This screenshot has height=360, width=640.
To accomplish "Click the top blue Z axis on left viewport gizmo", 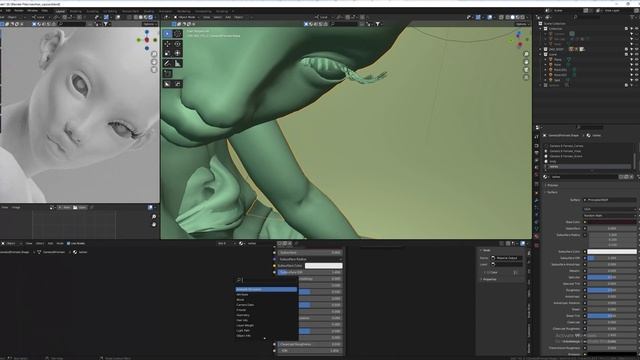I will pyautogui.click(x=147, y=32).
